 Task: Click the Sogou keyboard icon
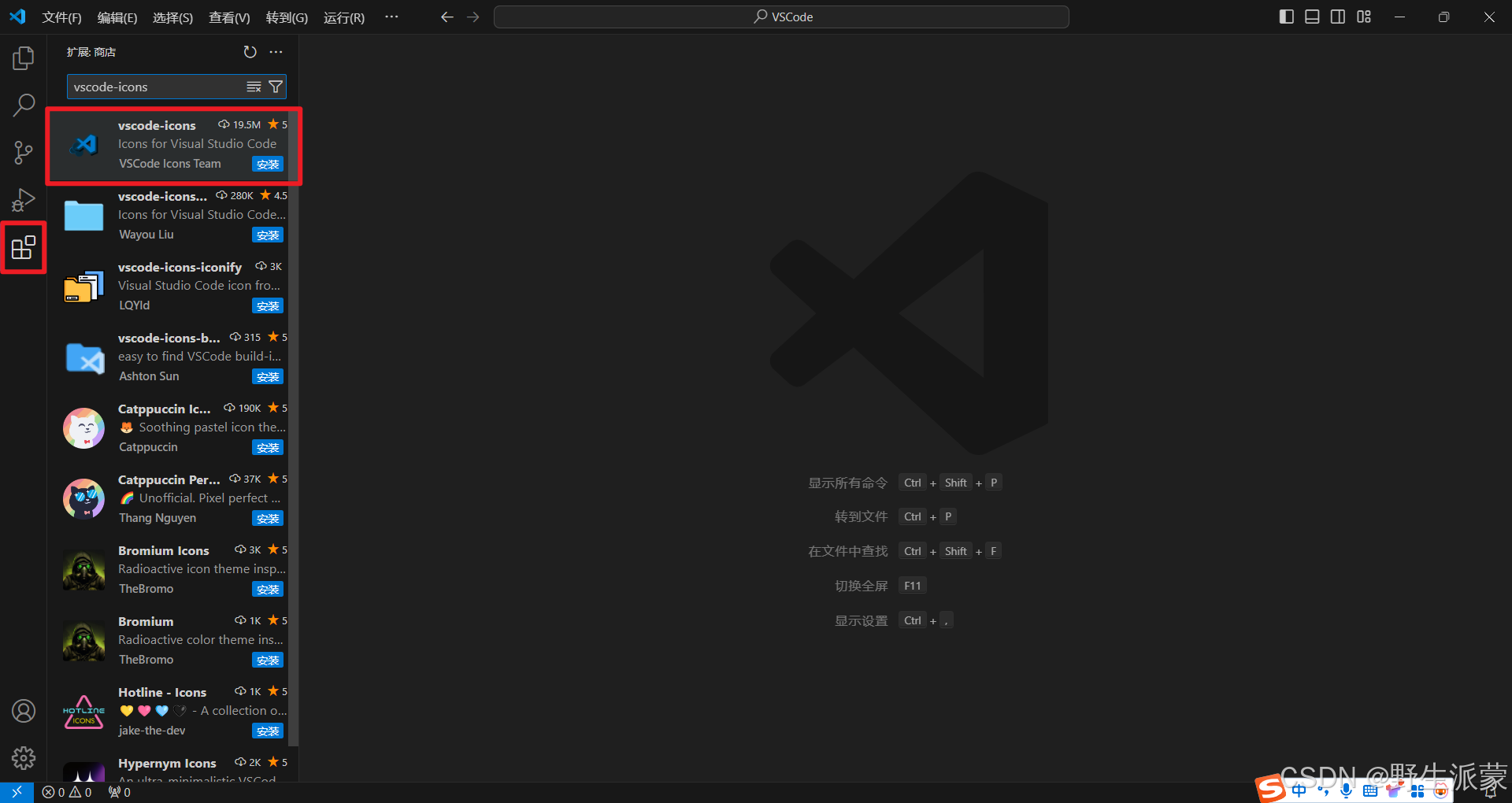(x=1370, y=791)
